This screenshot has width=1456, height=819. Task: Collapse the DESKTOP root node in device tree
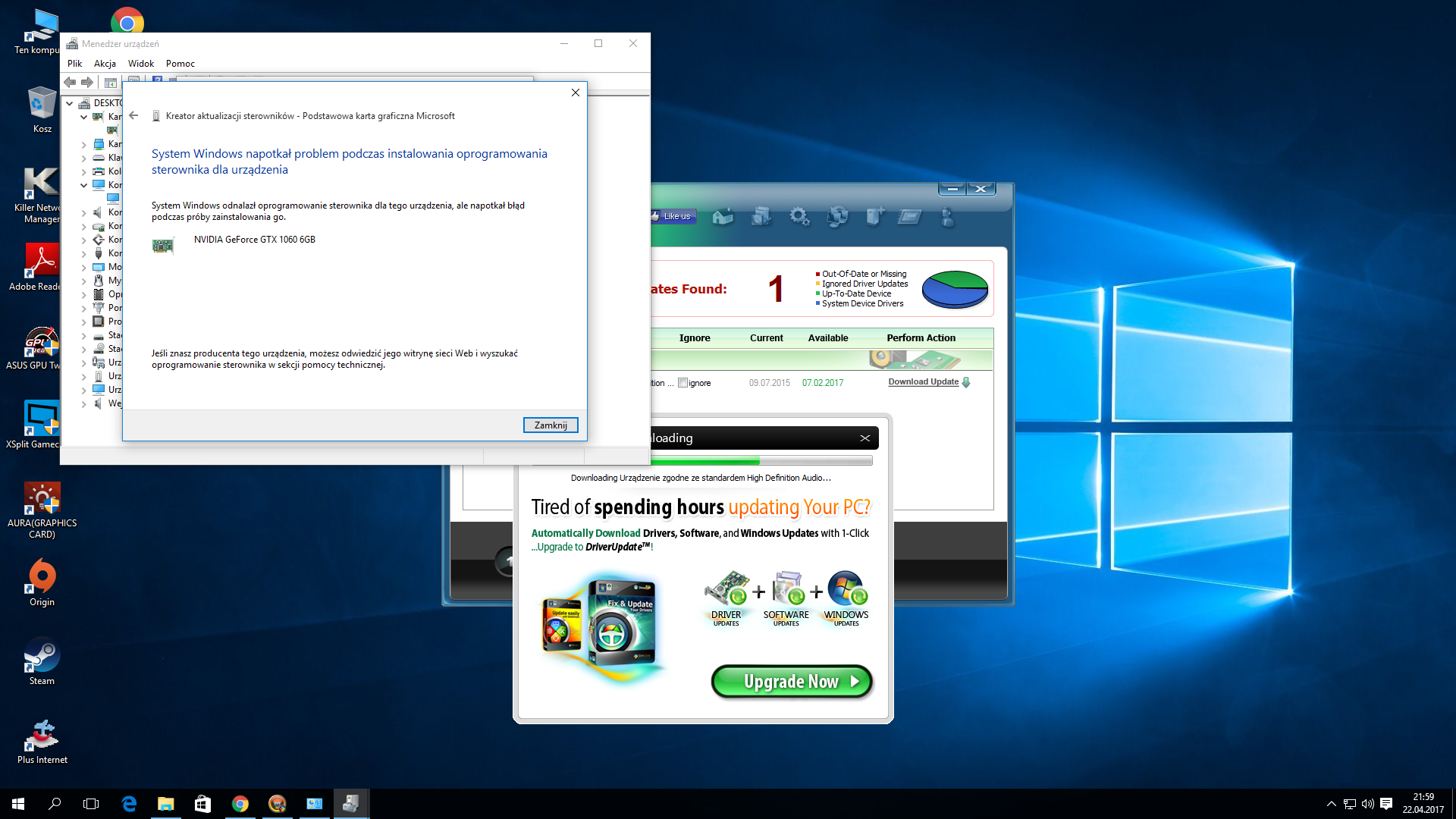70,103
